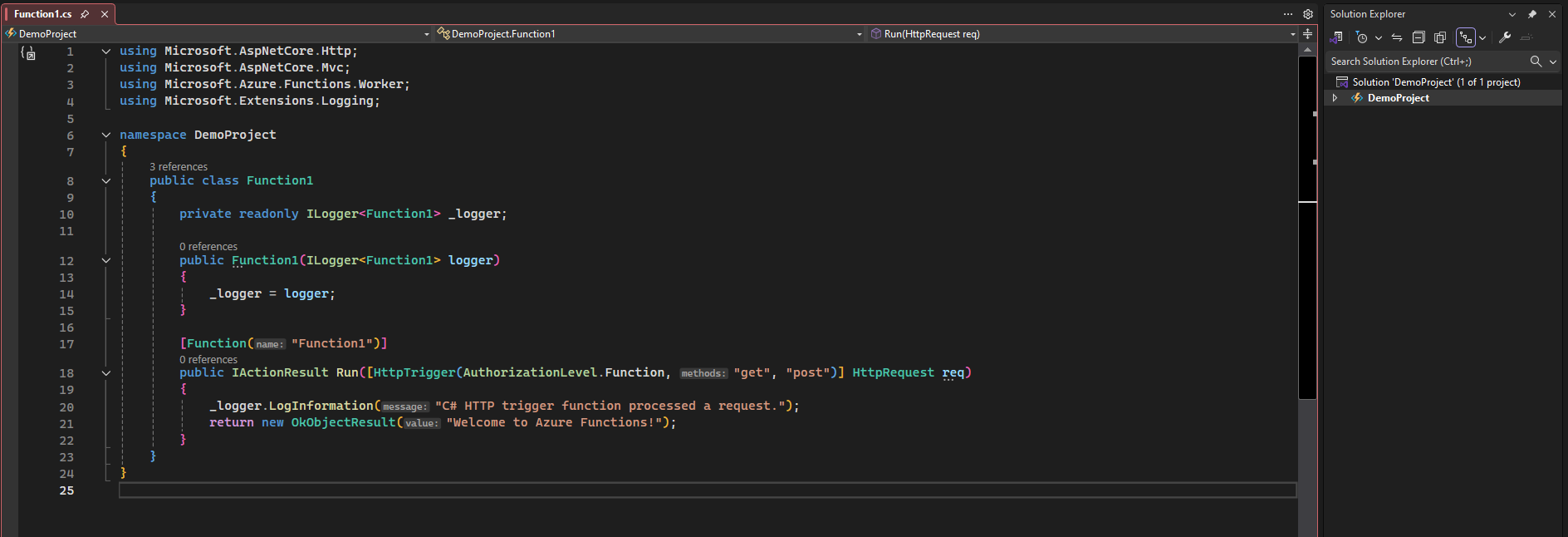Collapse the namespace DemoProject code block

[106, 135]
